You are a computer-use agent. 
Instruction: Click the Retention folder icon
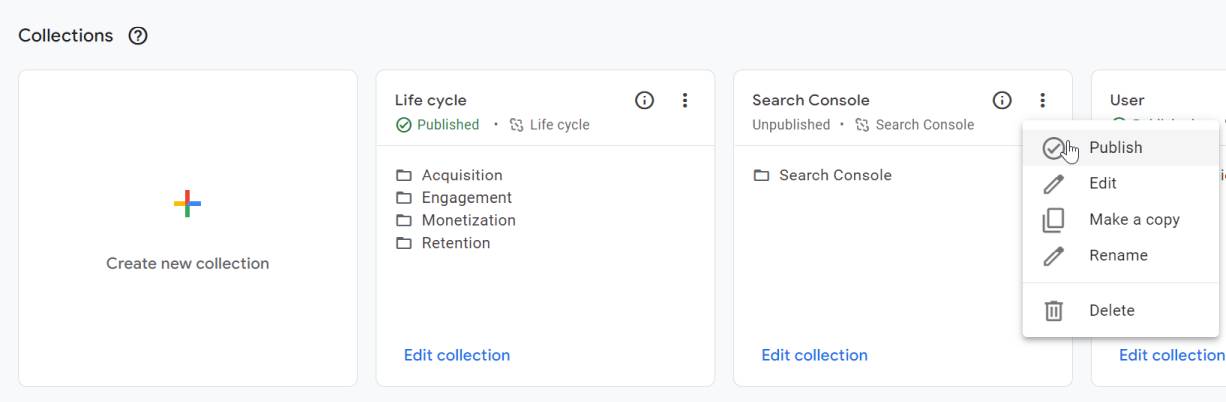click(404, 243)
